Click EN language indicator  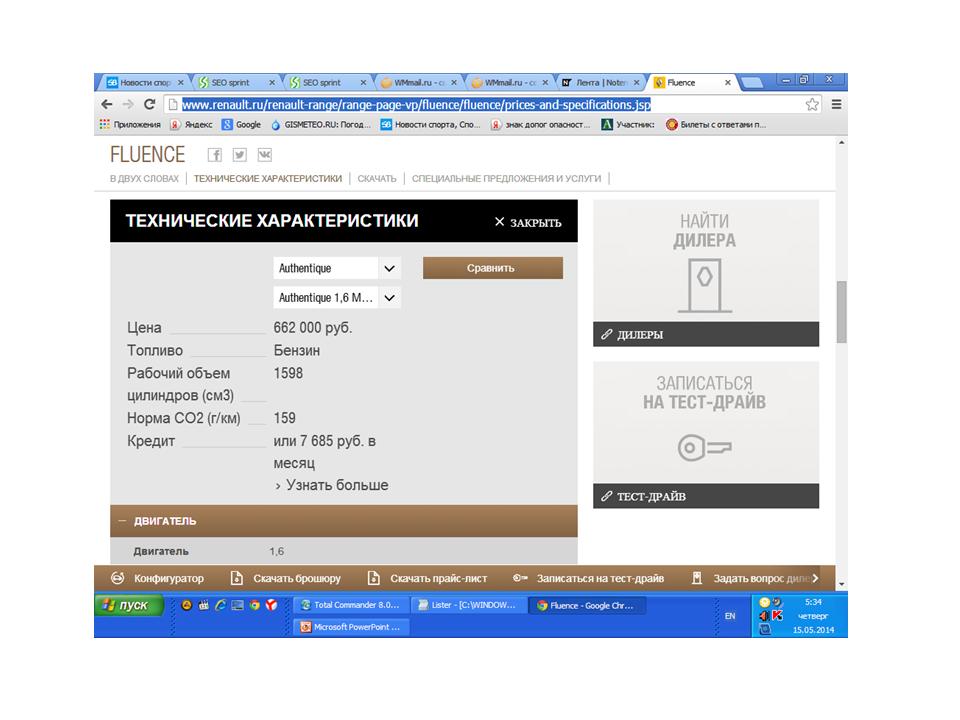click(x=730, y=616)
